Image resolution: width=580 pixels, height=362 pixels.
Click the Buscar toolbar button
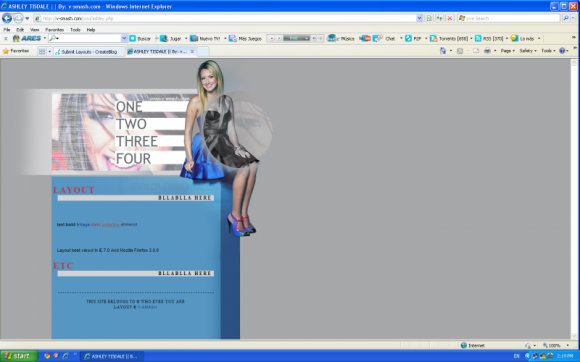tap(140, 38)
